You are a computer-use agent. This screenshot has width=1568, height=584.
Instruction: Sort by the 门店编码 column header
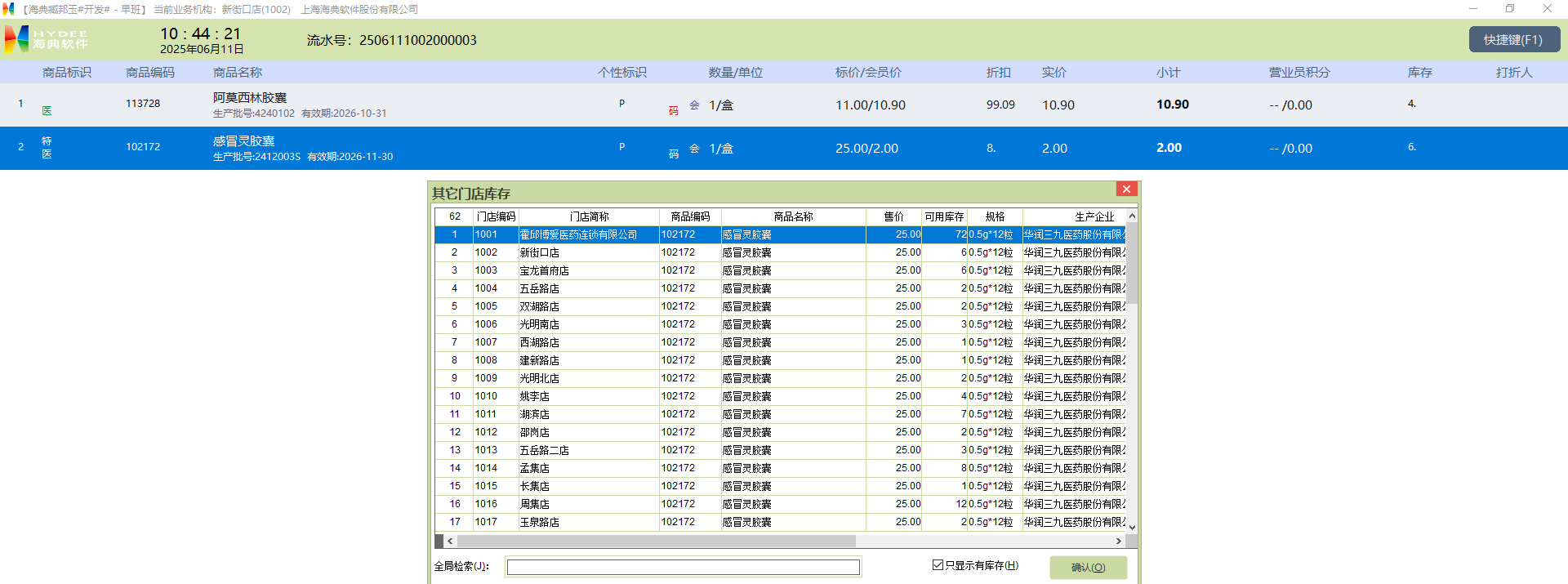pyautogui.click(x=496, y=216)
